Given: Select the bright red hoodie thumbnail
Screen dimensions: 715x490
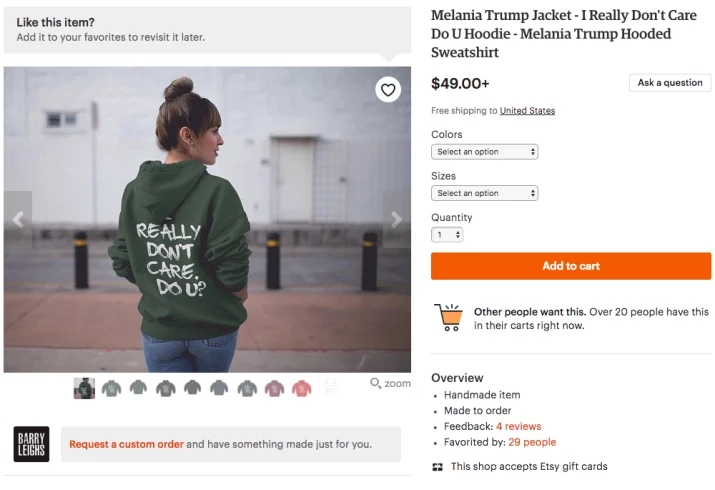Looking at the screenshot, I should [x=301, y=388].
